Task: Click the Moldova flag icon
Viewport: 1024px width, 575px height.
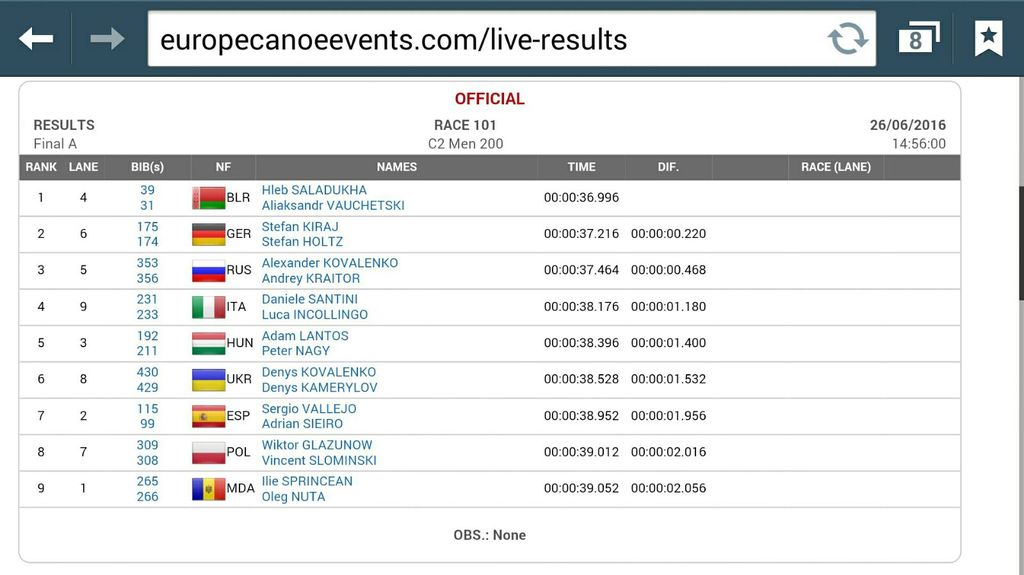Action: point(209,489)
